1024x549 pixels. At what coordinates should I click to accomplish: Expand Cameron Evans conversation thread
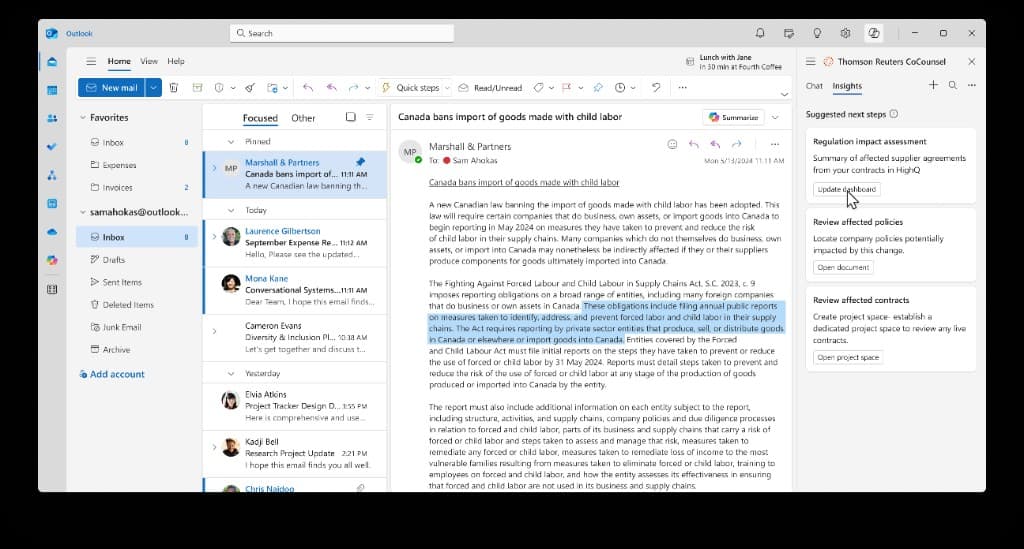[214, 331]
